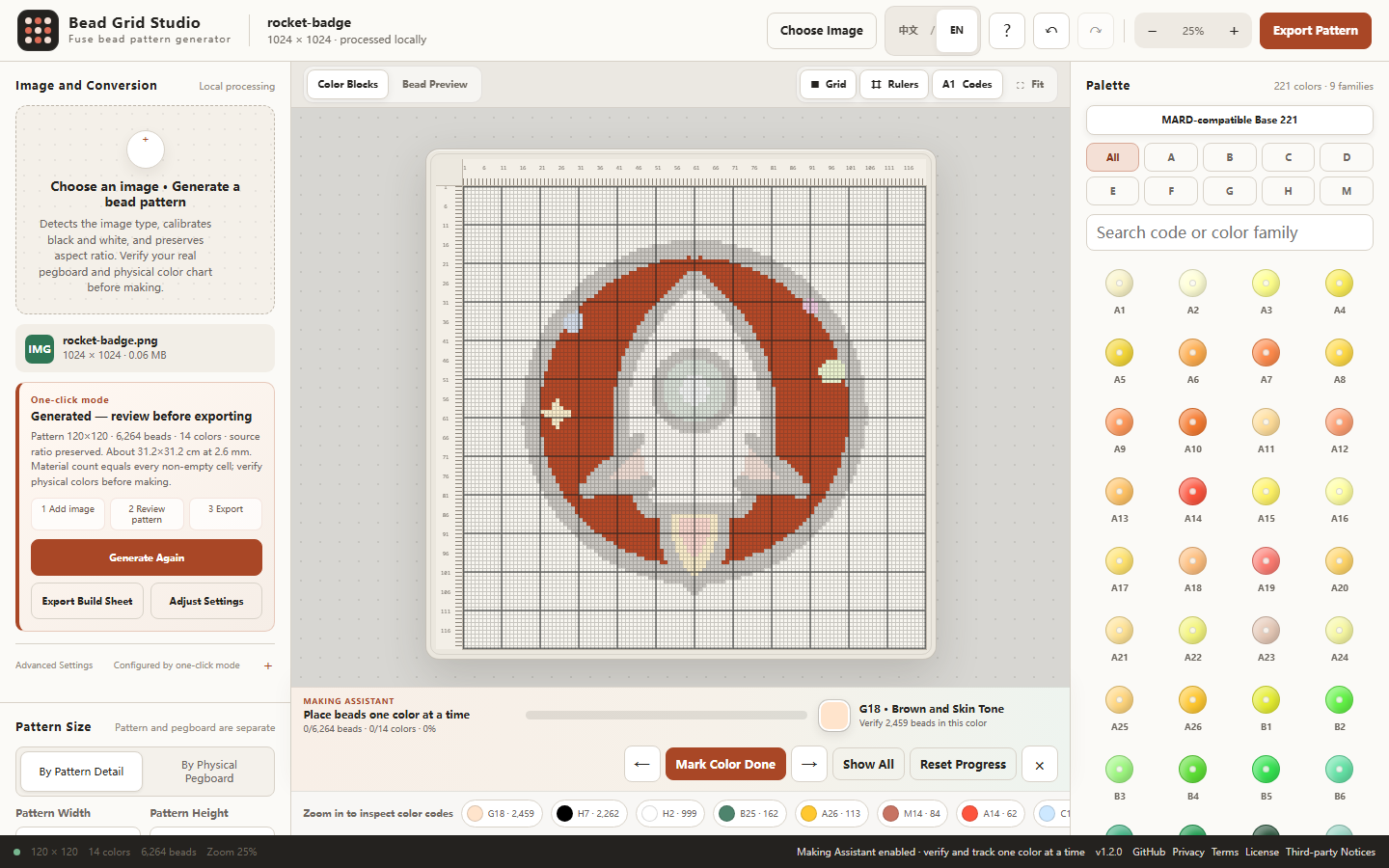
Task: Select the H7 black color chip
Action: tap(589, 814)
